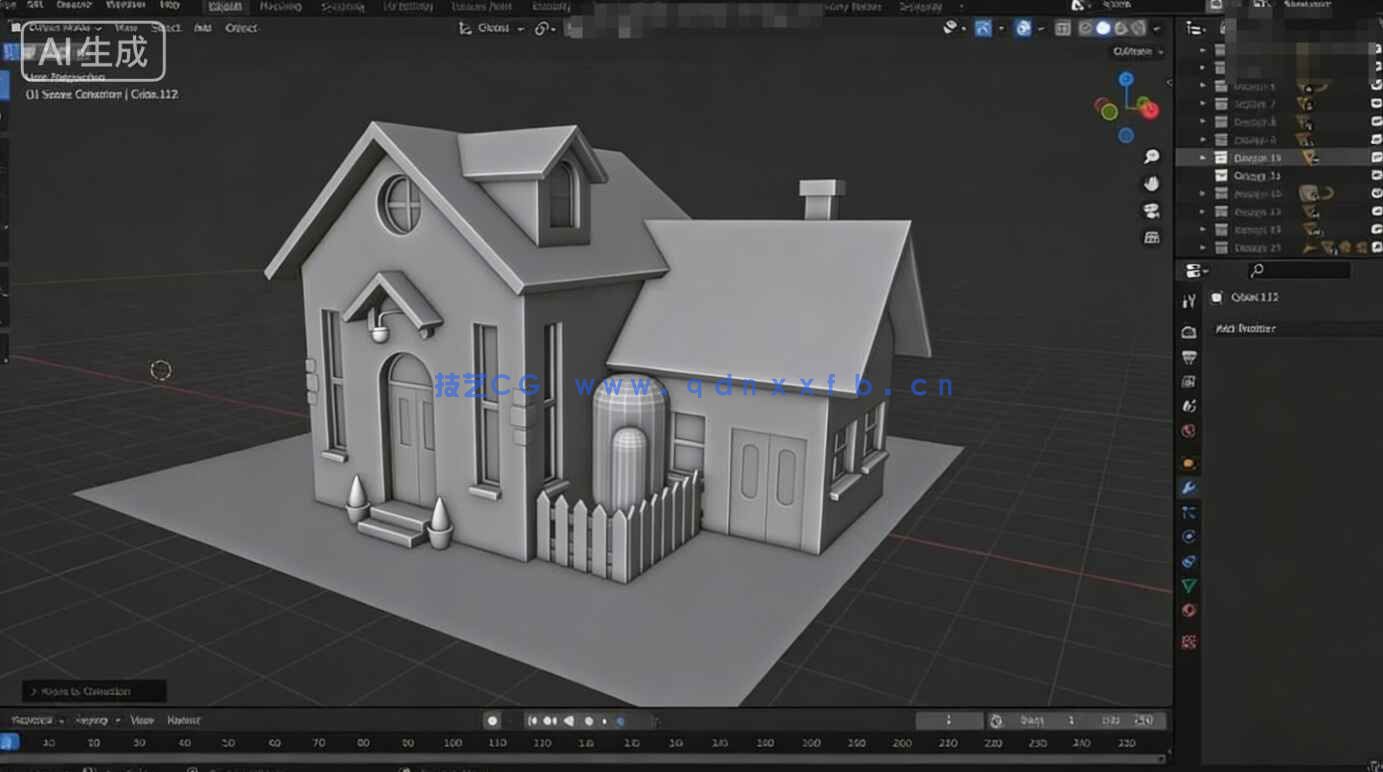Hide the highlighted Cube.19 in the outliner
This screenshot has height=772, width=1383.
pos(1376,157)
